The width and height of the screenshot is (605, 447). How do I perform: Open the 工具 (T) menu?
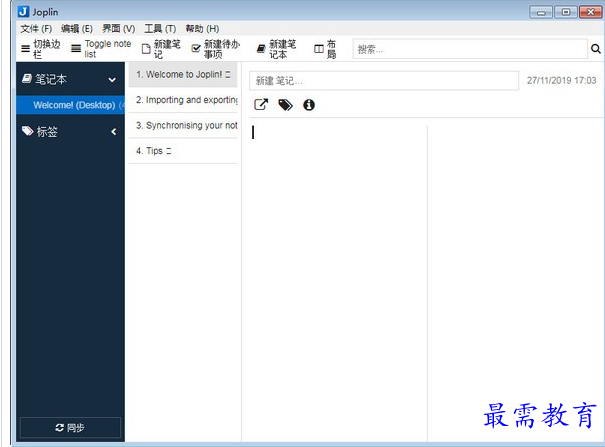click(x=160, y=29)
